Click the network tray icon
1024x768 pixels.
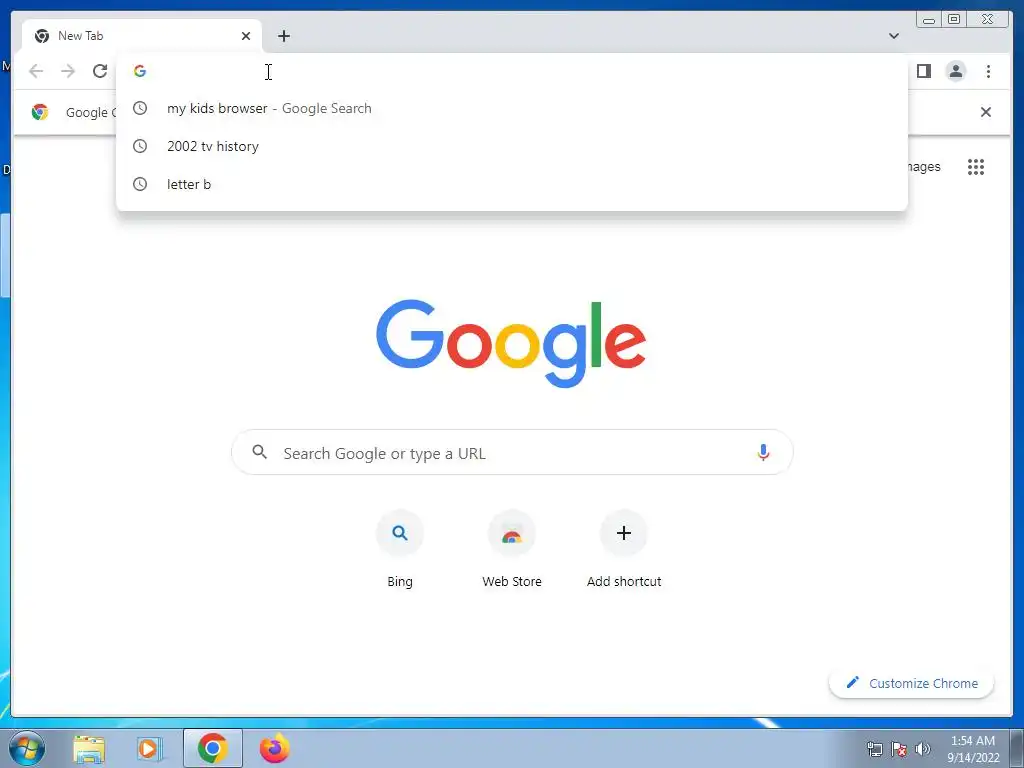(874, 749)
